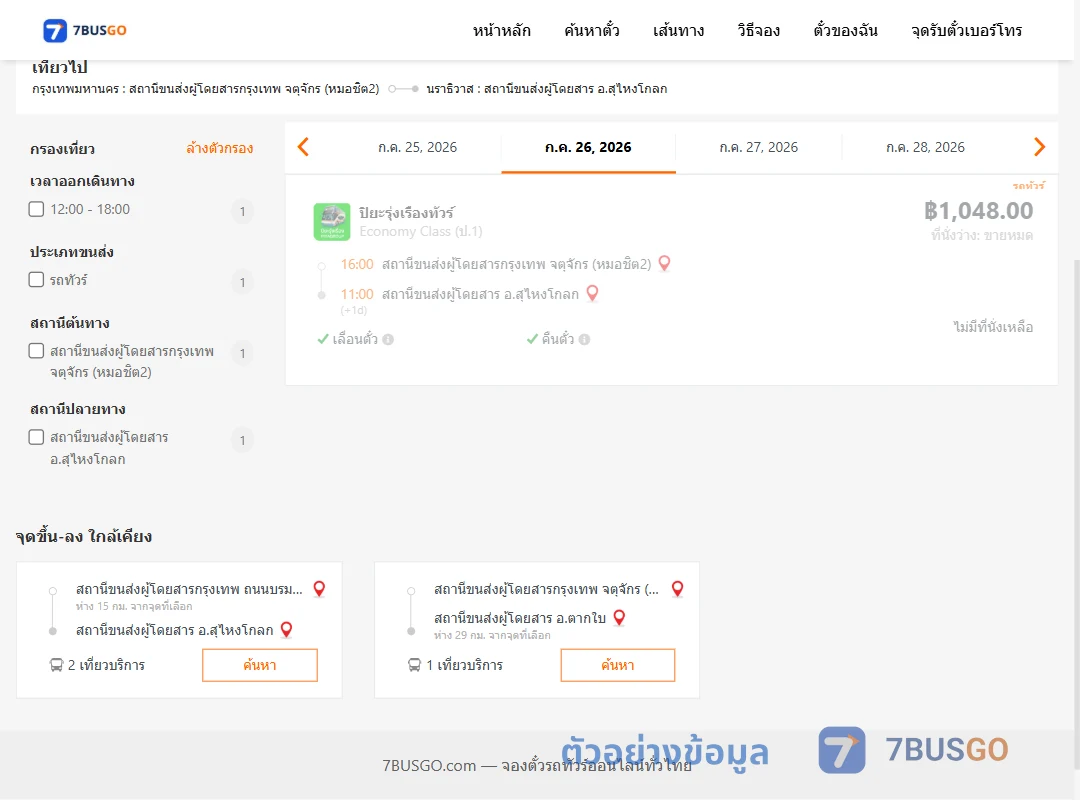Viewport: 1080px width, 800px height.
Task: Open map pin for 16:00 departure station
Action: click(x=665, y=263)
